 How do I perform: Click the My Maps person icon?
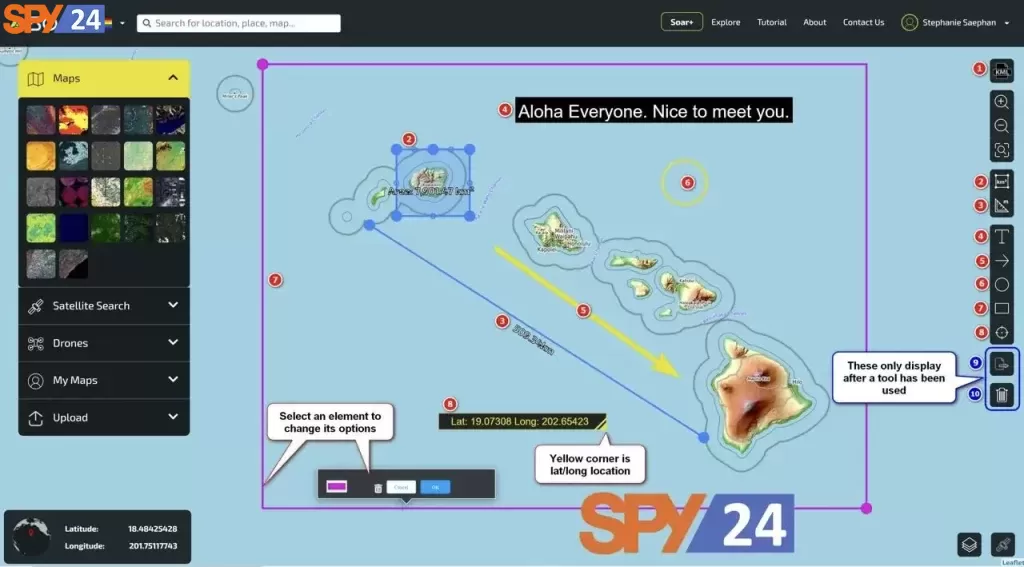point(36,380)
